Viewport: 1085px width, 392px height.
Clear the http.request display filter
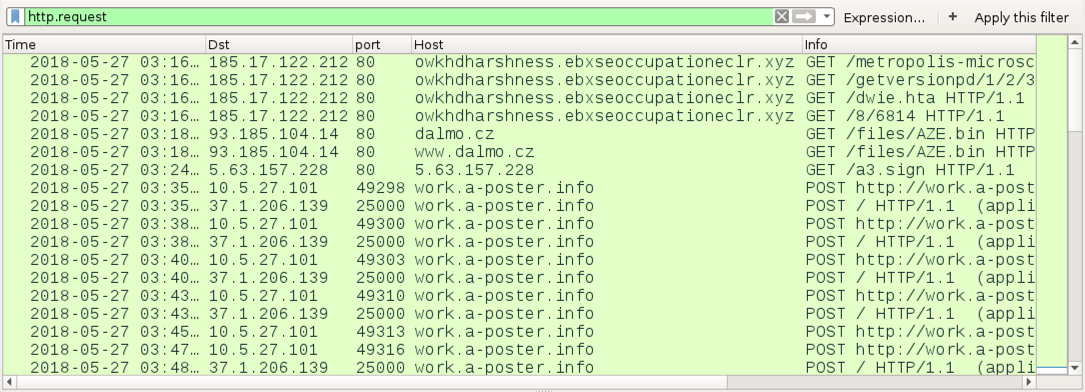[x=781, y=17]
